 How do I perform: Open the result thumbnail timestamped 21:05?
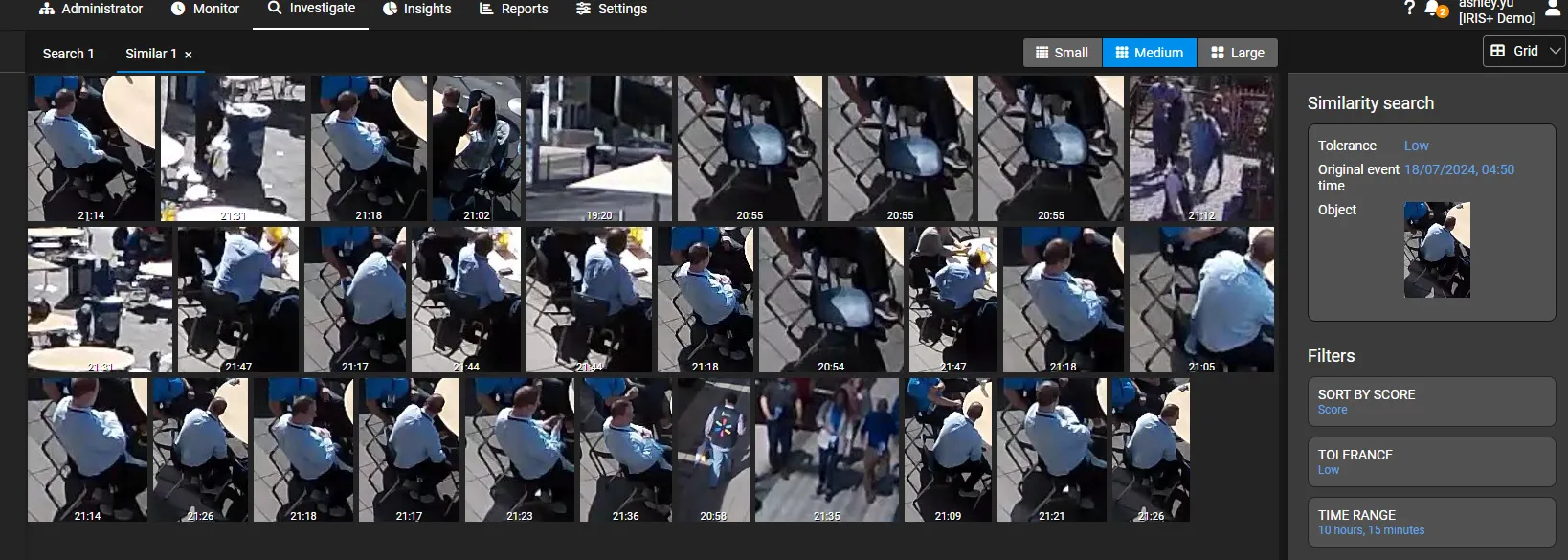(1201, 300)
